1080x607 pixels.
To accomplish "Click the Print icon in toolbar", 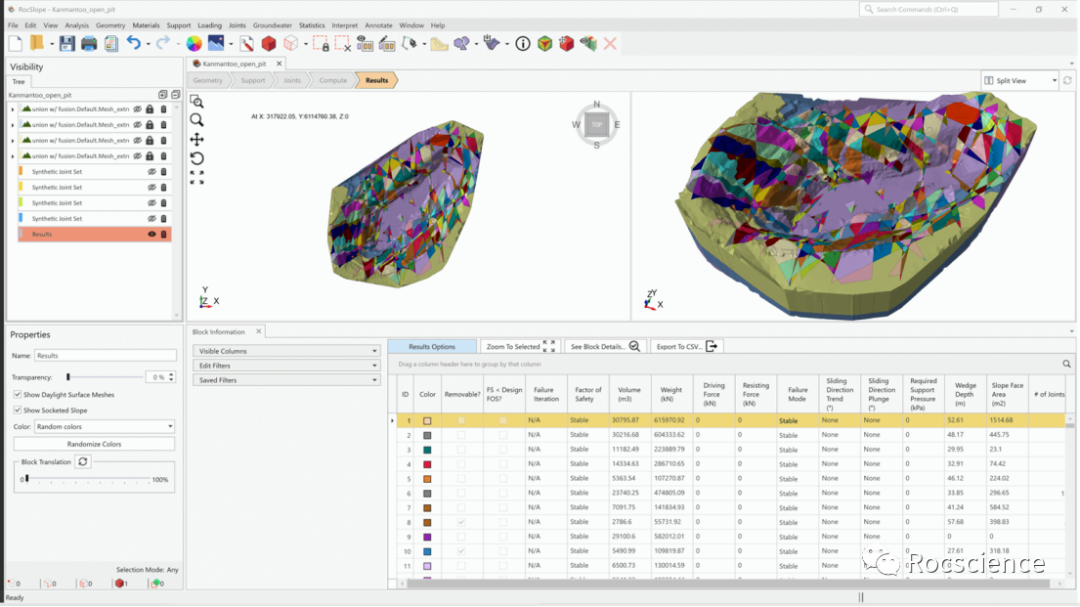I will 89,44.
